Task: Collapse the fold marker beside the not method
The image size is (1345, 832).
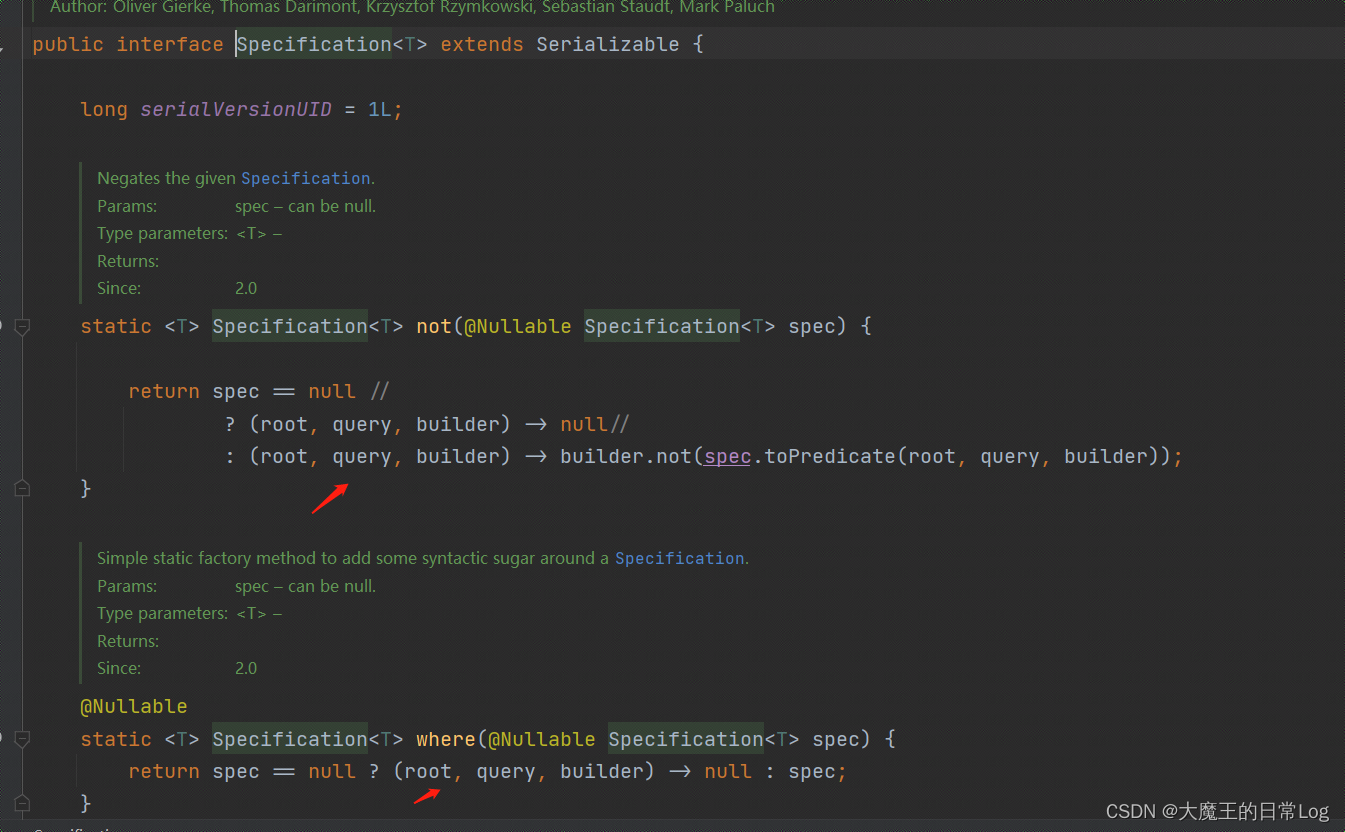Action: 22,327
